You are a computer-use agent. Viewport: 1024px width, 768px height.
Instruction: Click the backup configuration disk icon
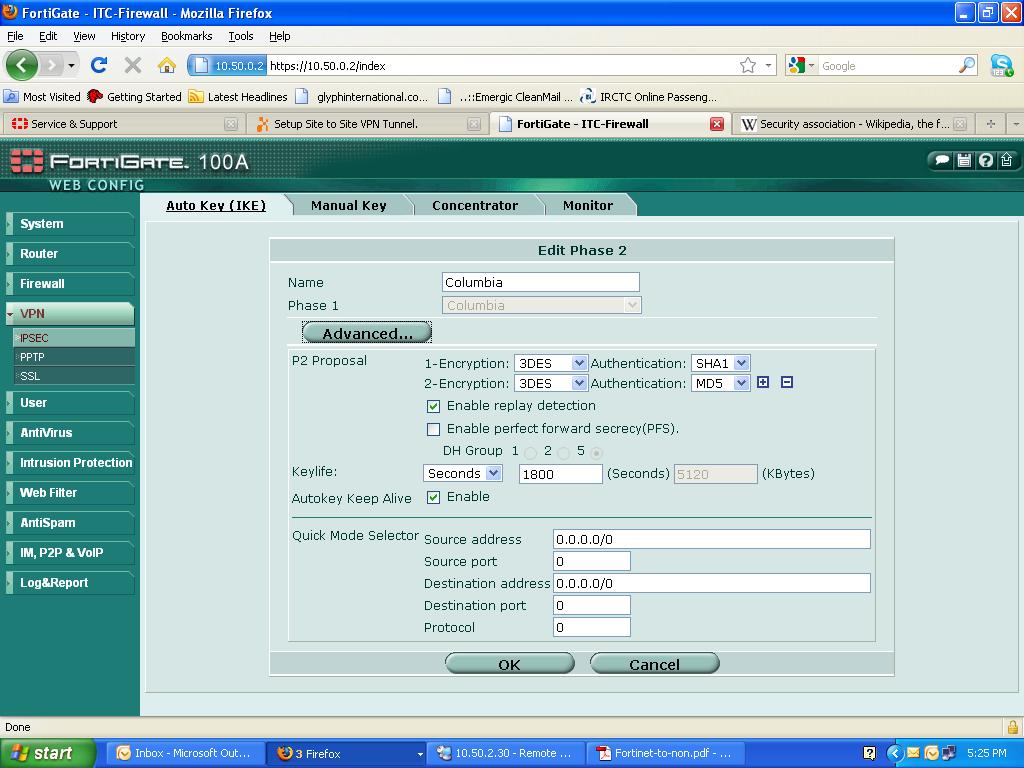coord(964,160)
